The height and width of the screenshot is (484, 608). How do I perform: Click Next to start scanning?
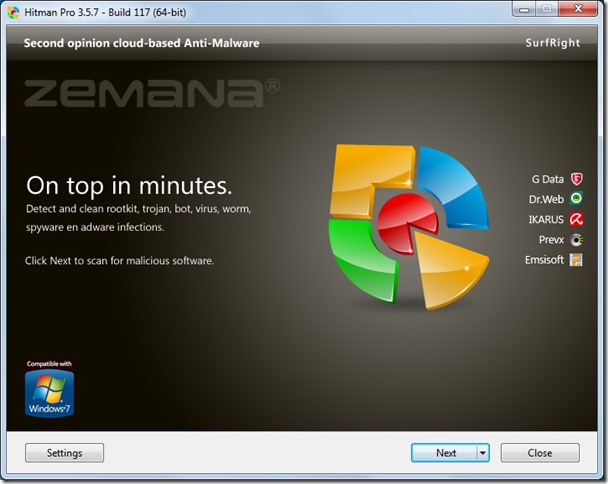444,453
